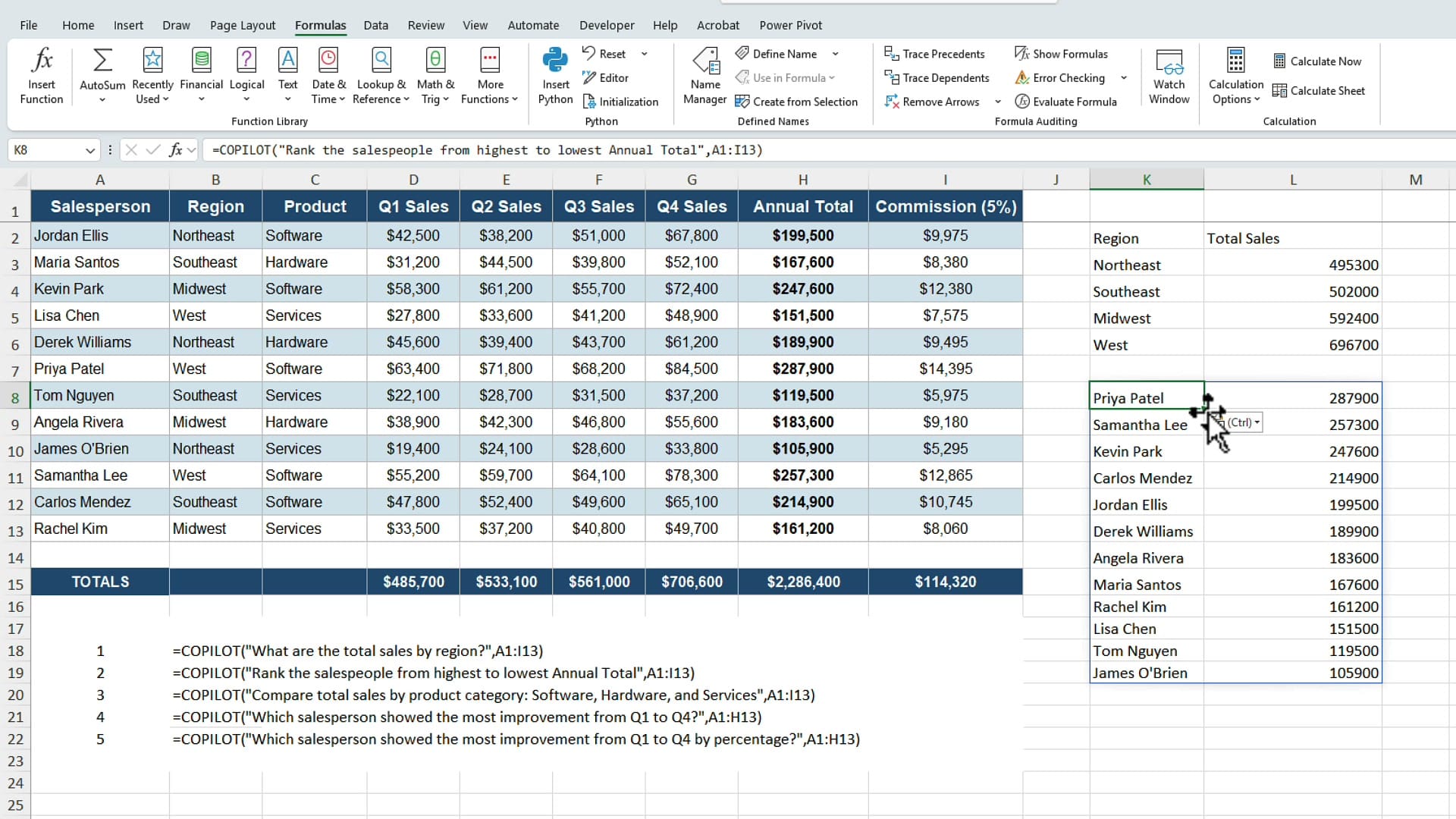Switch to the Automate tab
1456x819 pixels.
533,25
